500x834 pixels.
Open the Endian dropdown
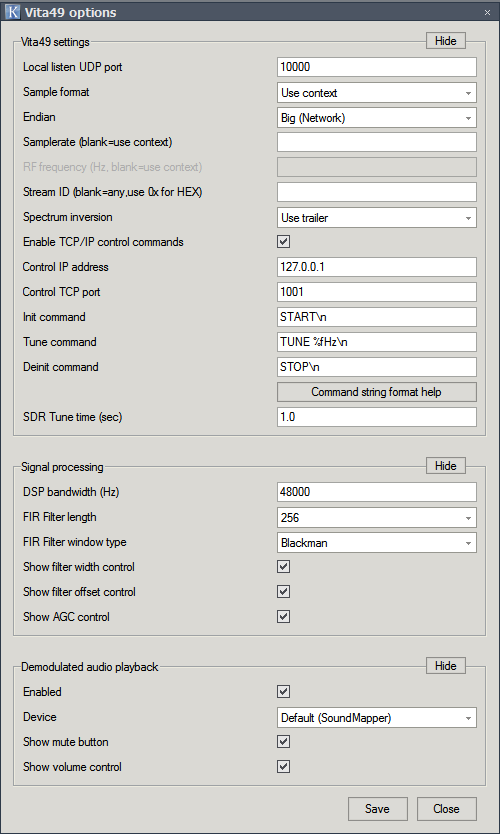point(377,118)
